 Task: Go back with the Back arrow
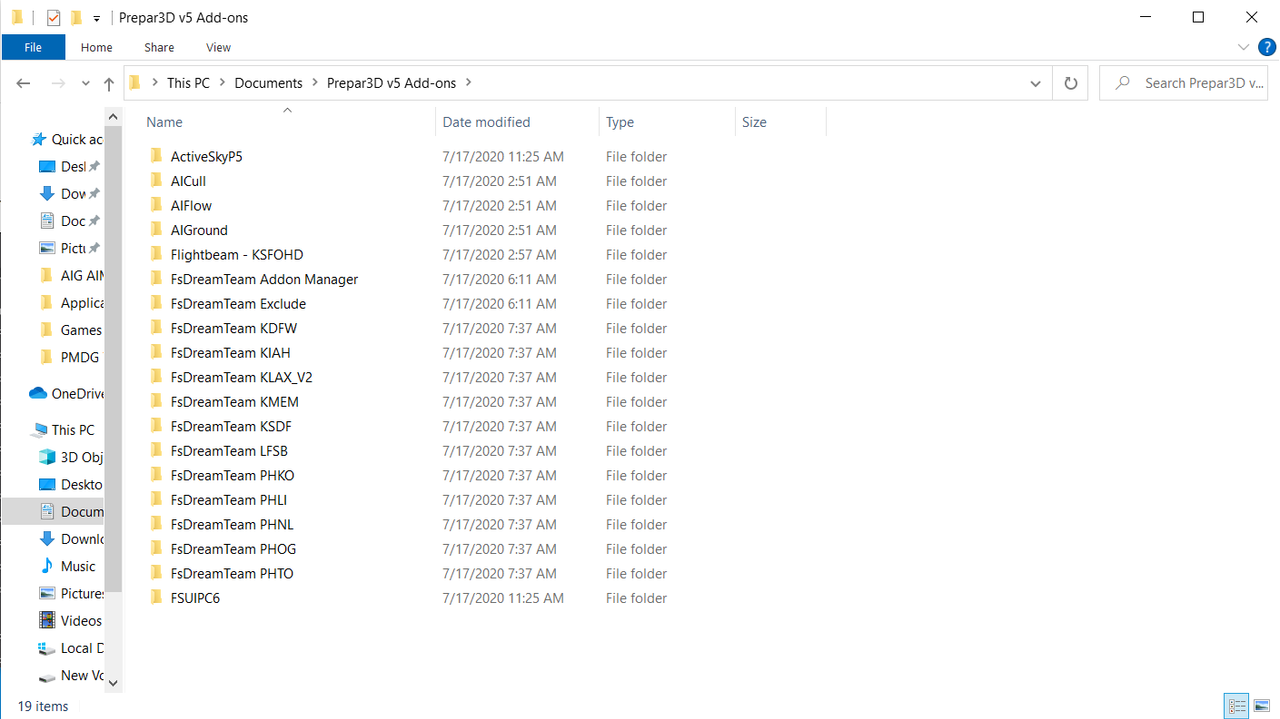point(23,83)
